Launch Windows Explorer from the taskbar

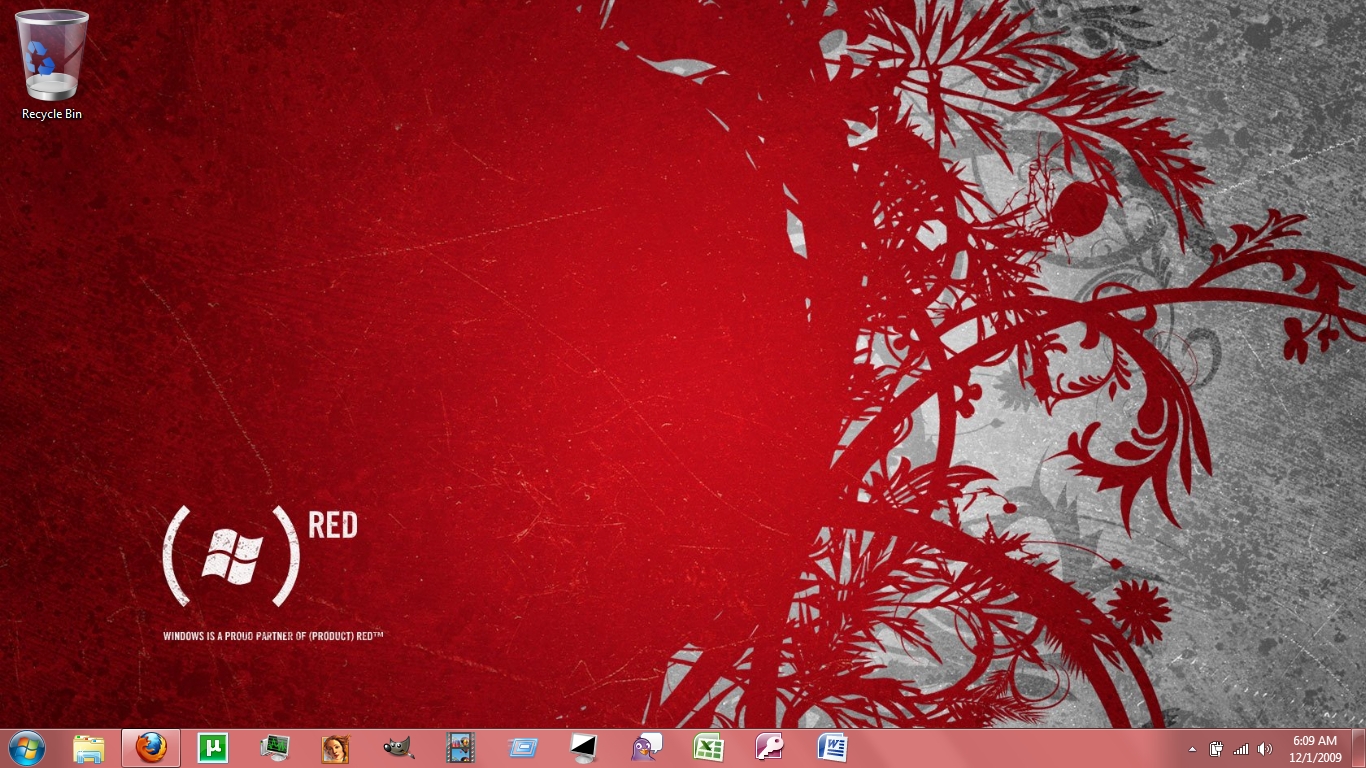[89, 748]
